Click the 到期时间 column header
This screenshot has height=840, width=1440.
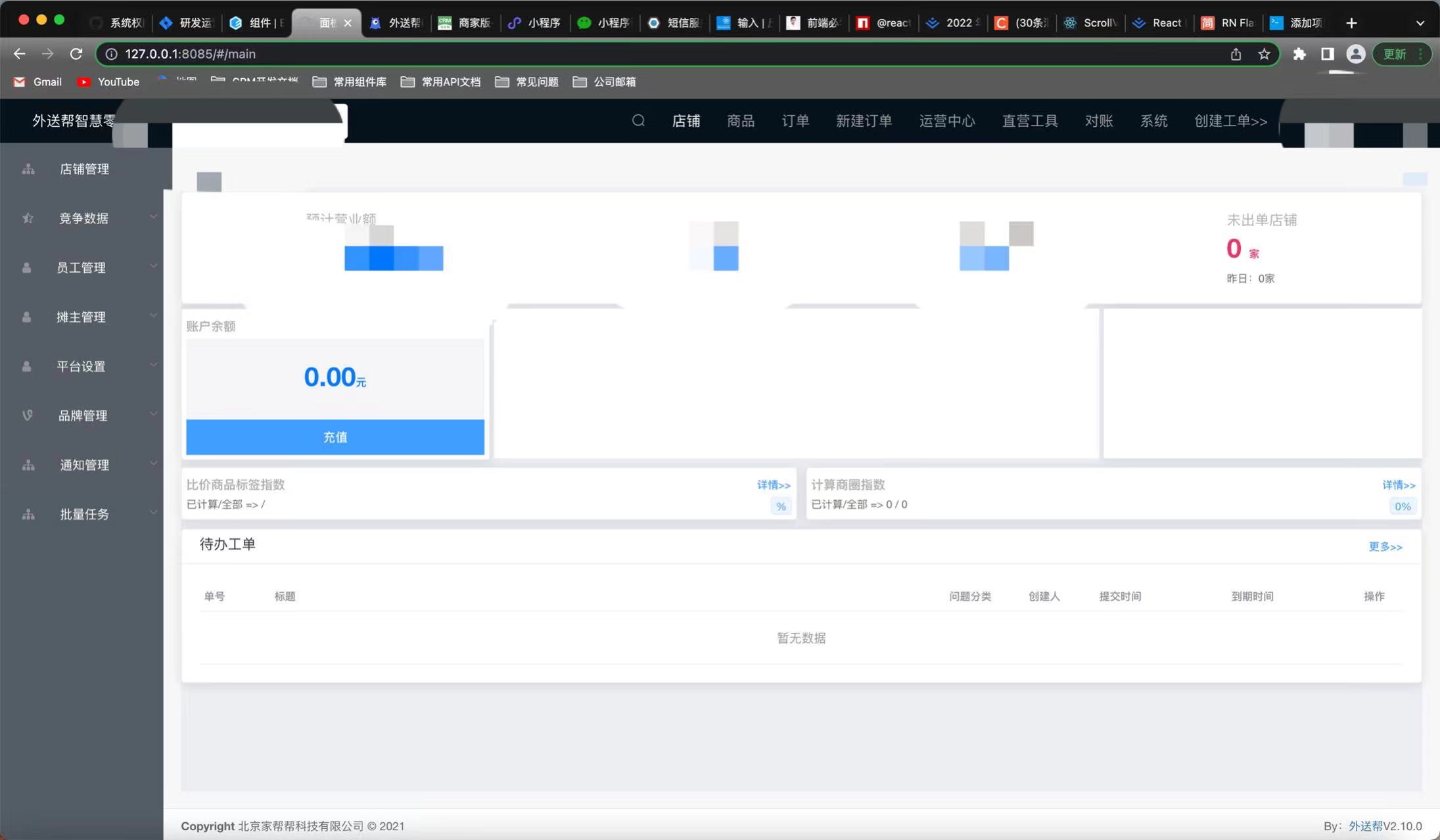[1252, 596]
